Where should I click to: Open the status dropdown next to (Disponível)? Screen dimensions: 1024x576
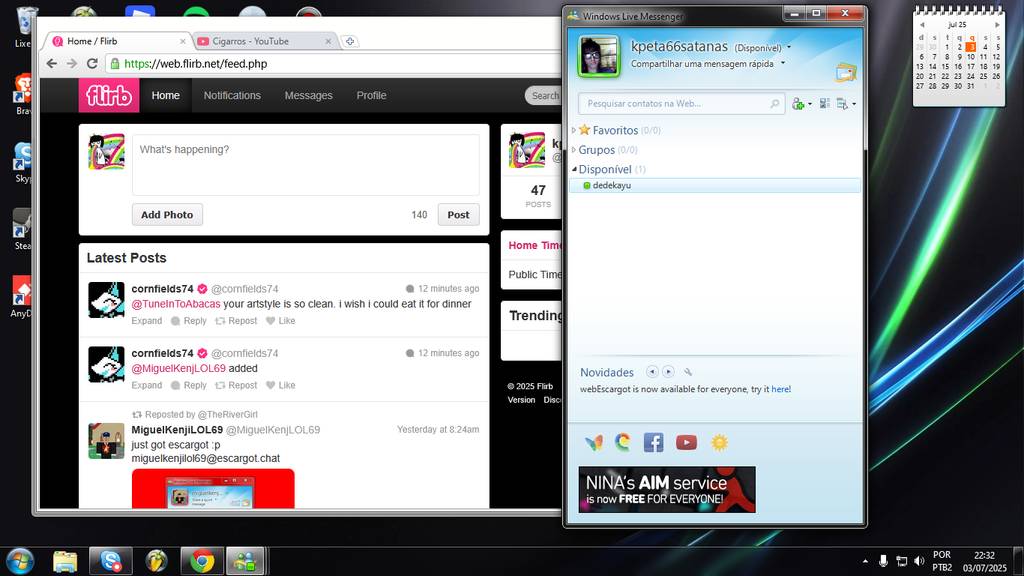coord(789,47)
